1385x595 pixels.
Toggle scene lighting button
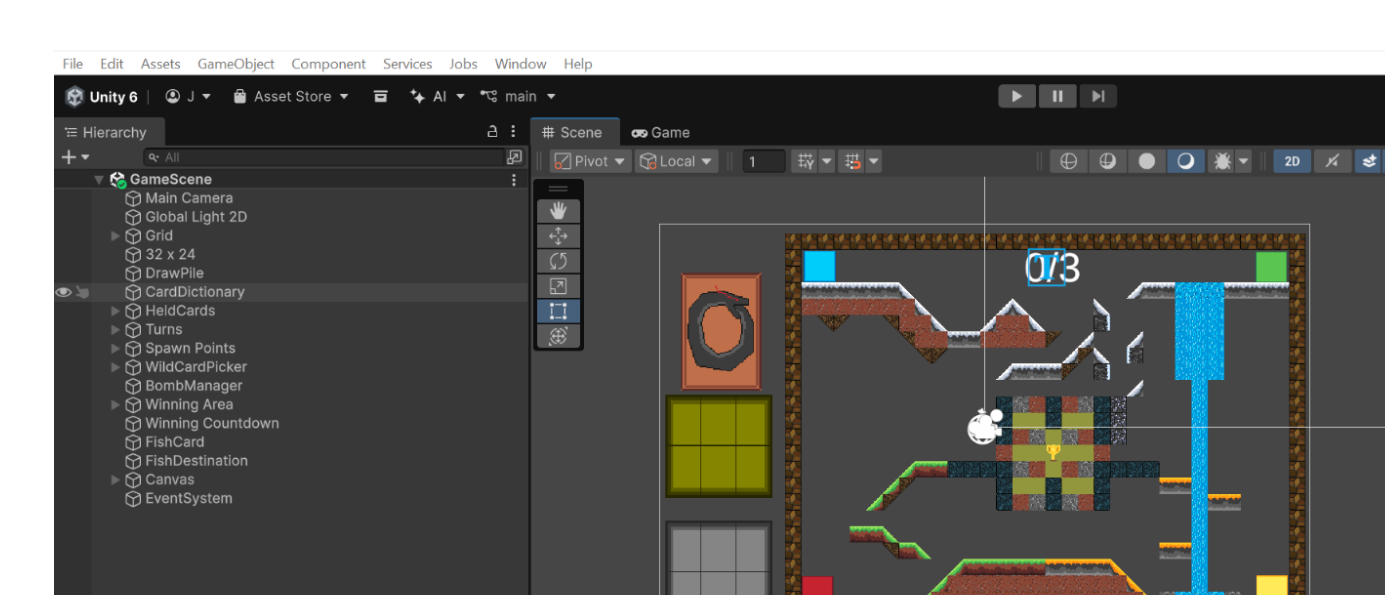(x=1332, y=161)
